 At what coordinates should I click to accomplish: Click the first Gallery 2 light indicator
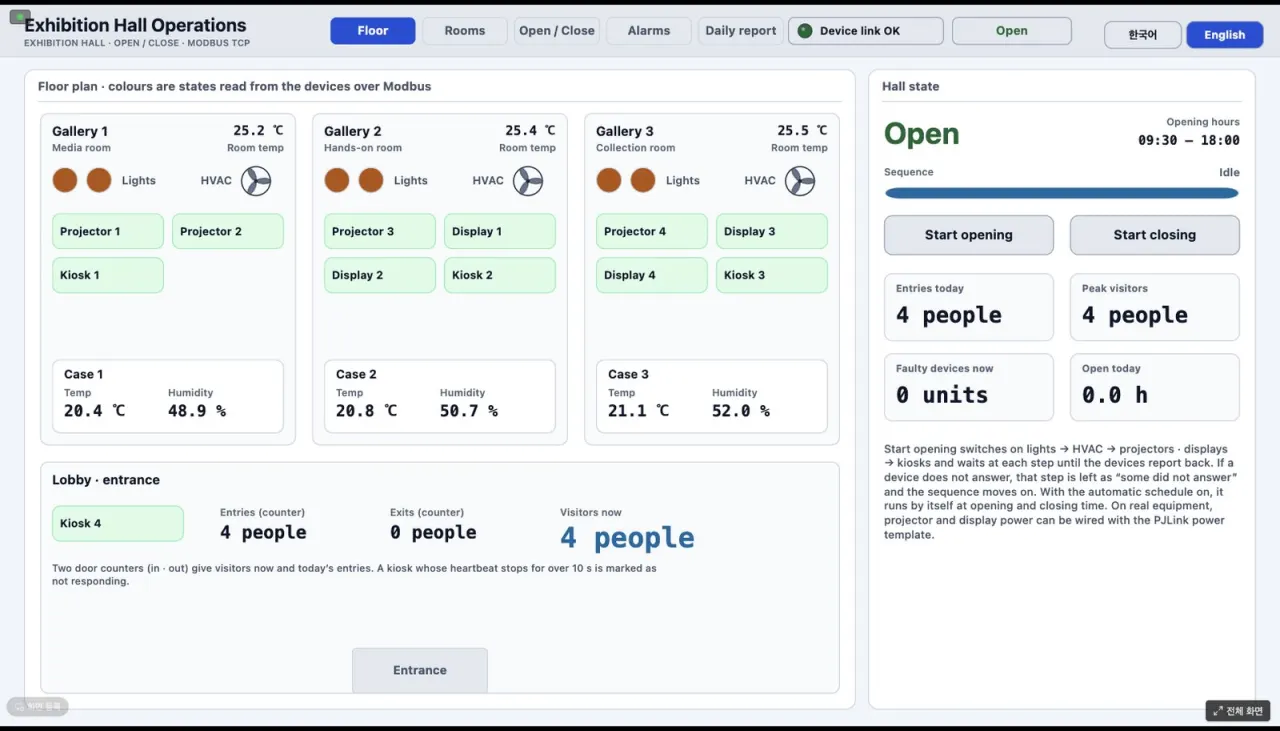(337, 180)
